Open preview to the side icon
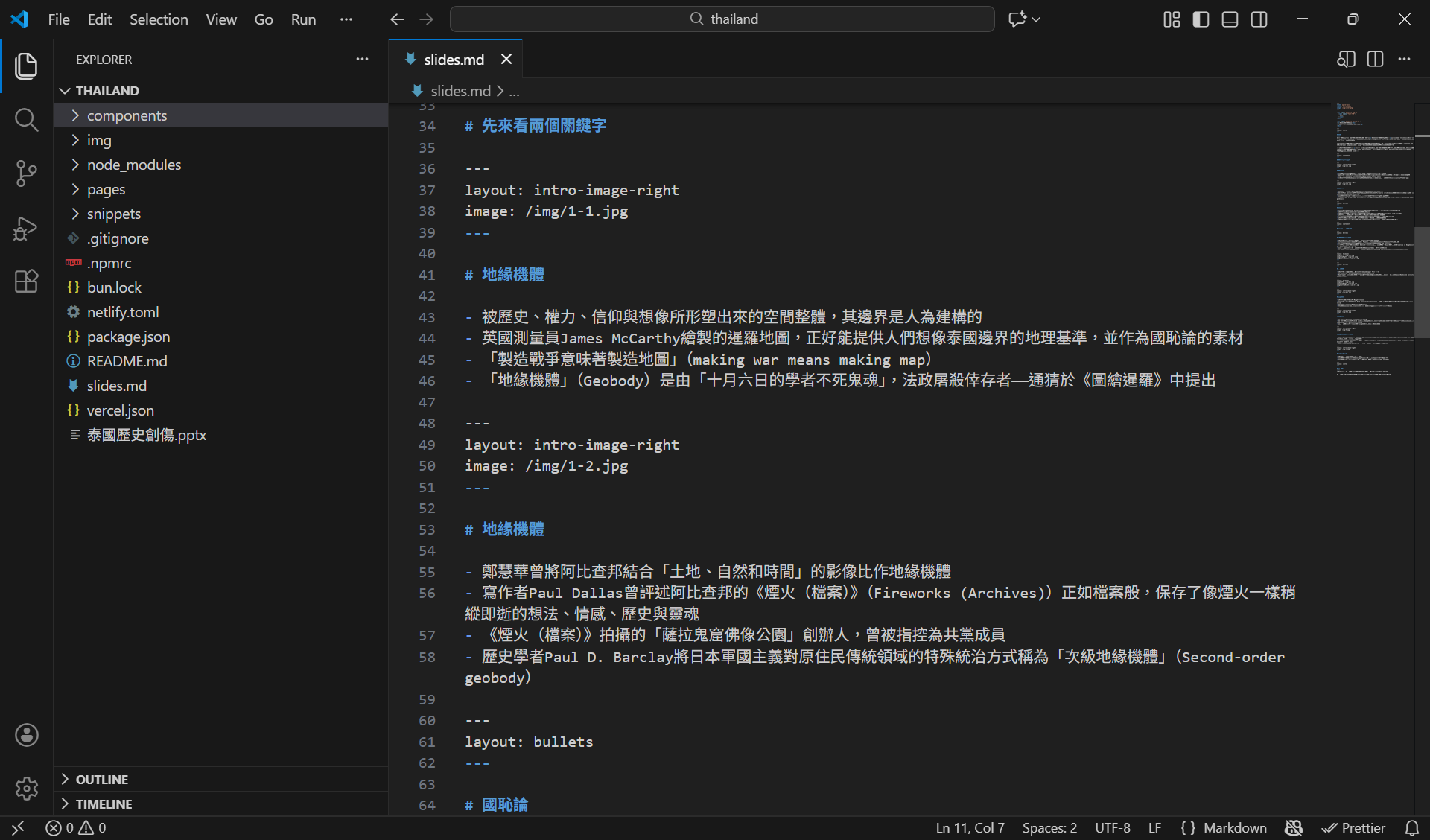Viewport: 1430px width, 840px height. [1345, 60]
